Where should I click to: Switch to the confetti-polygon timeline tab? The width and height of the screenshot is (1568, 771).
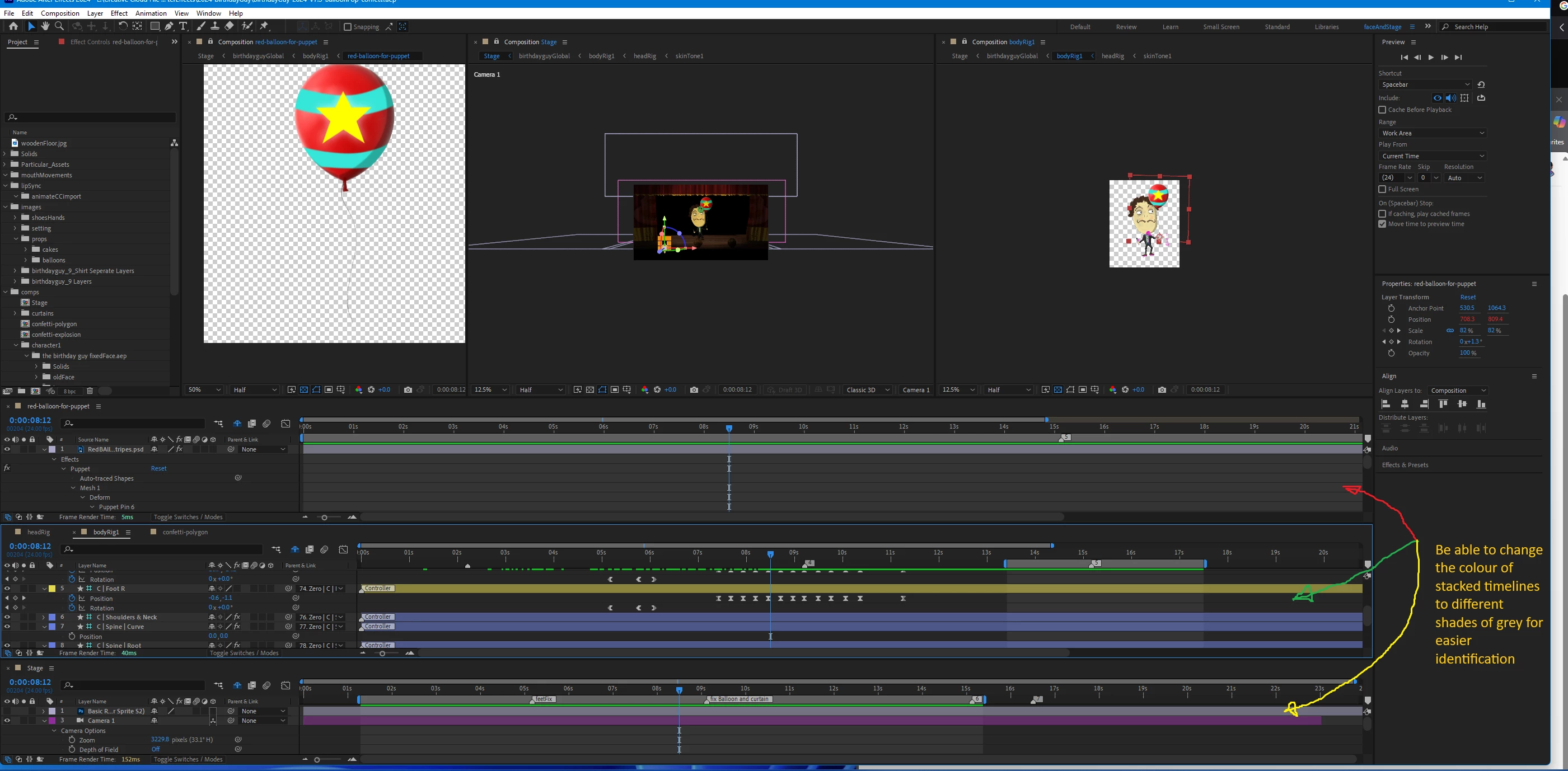pos(184,532)
